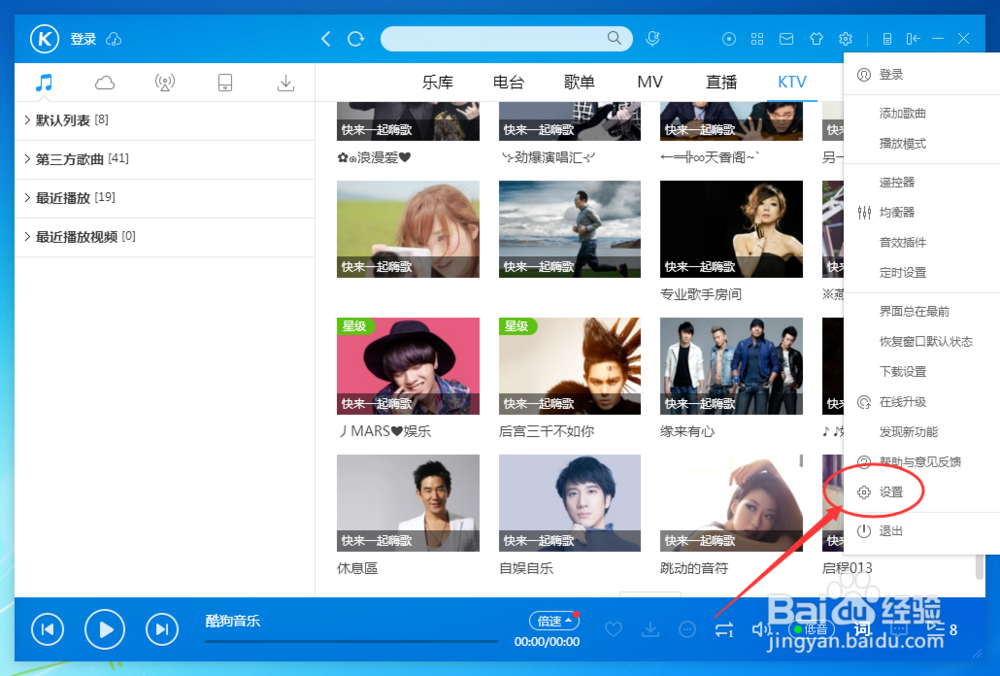
Task: Choose 在线升级 in the menu
Action: [x=902, y=402]
